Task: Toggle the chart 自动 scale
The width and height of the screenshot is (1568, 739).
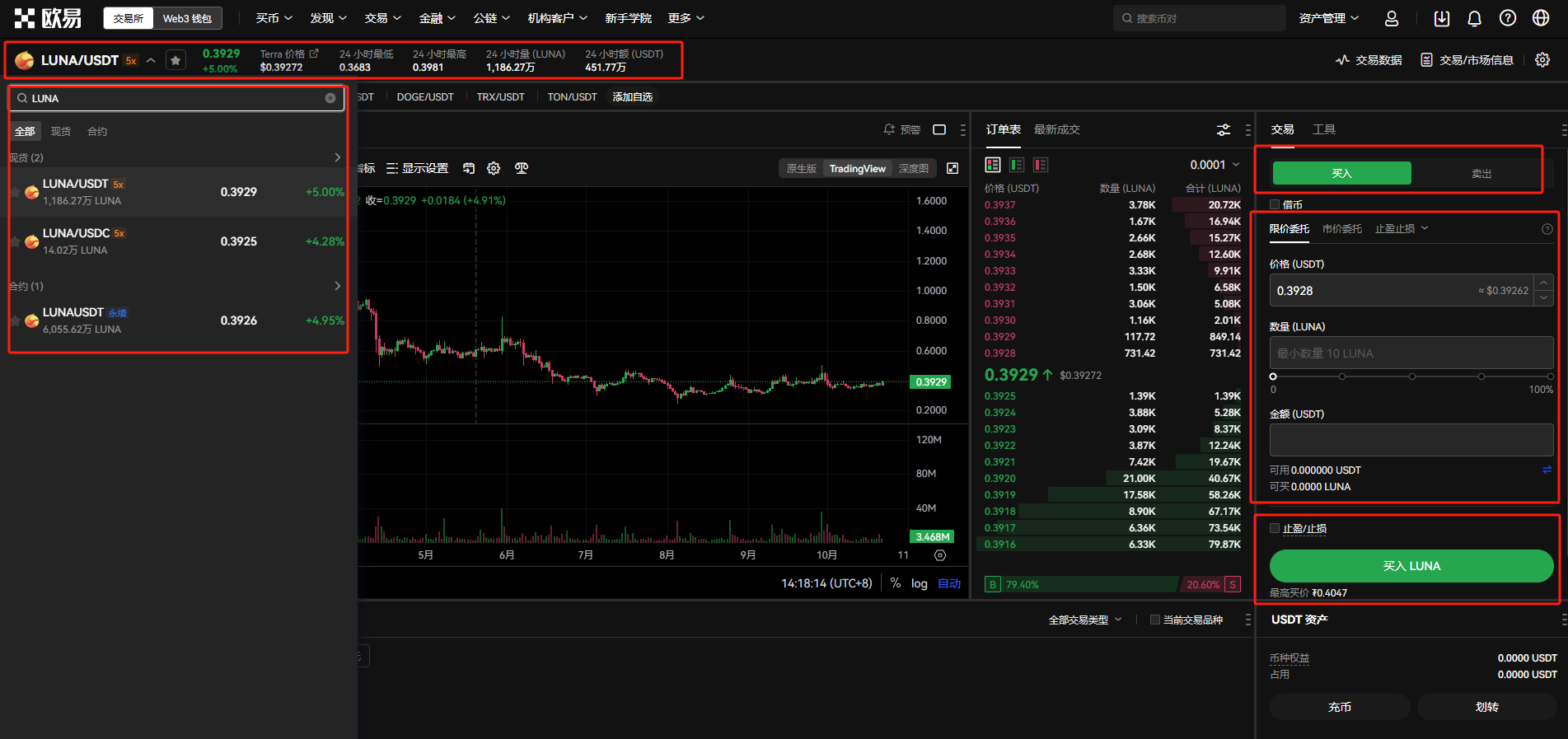Action: tap(949, 583)
